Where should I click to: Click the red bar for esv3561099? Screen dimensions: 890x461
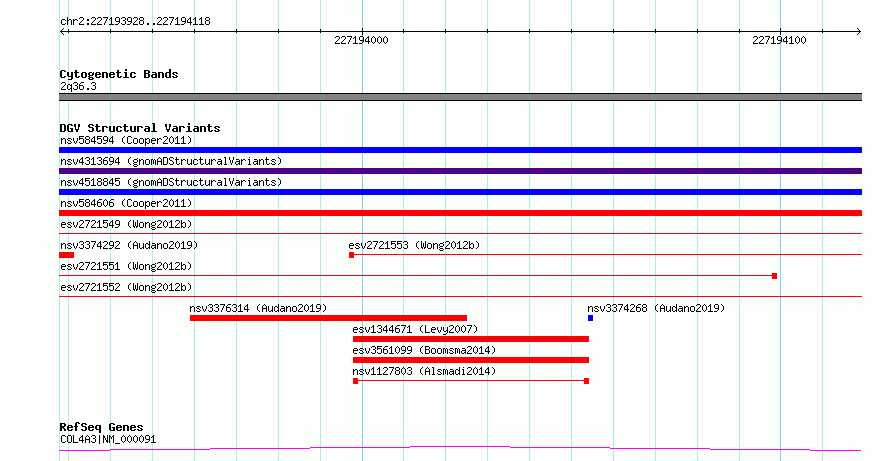[471, 360]
